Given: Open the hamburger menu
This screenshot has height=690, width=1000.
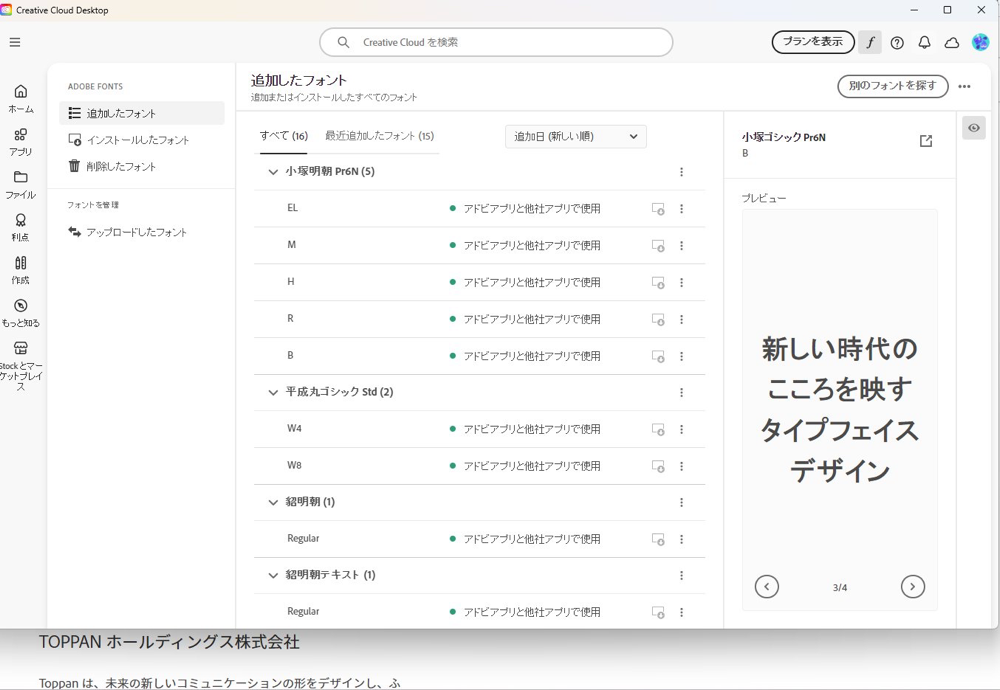Looking at the screenshot, I should click(15, 42).
